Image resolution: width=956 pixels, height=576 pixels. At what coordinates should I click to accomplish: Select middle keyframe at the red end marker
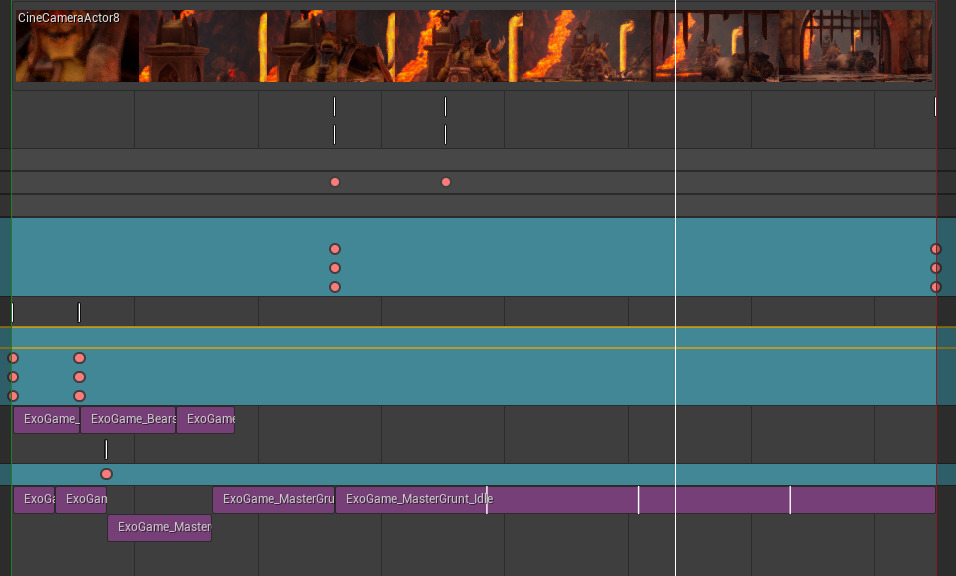(936, 268)
